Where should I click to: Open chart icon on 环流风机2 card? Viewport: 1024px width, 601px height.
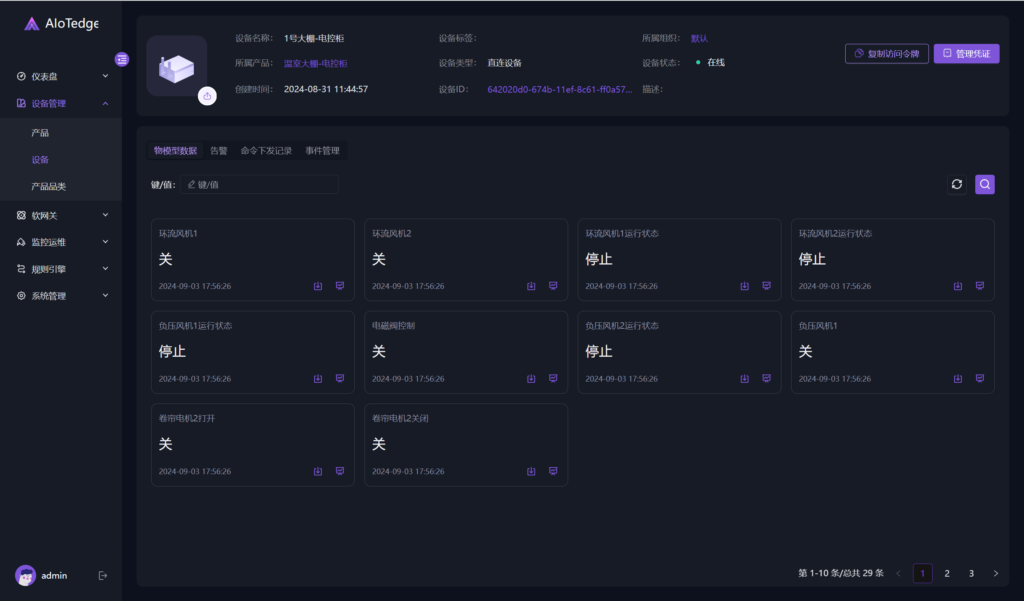click(x=553, y=286)
